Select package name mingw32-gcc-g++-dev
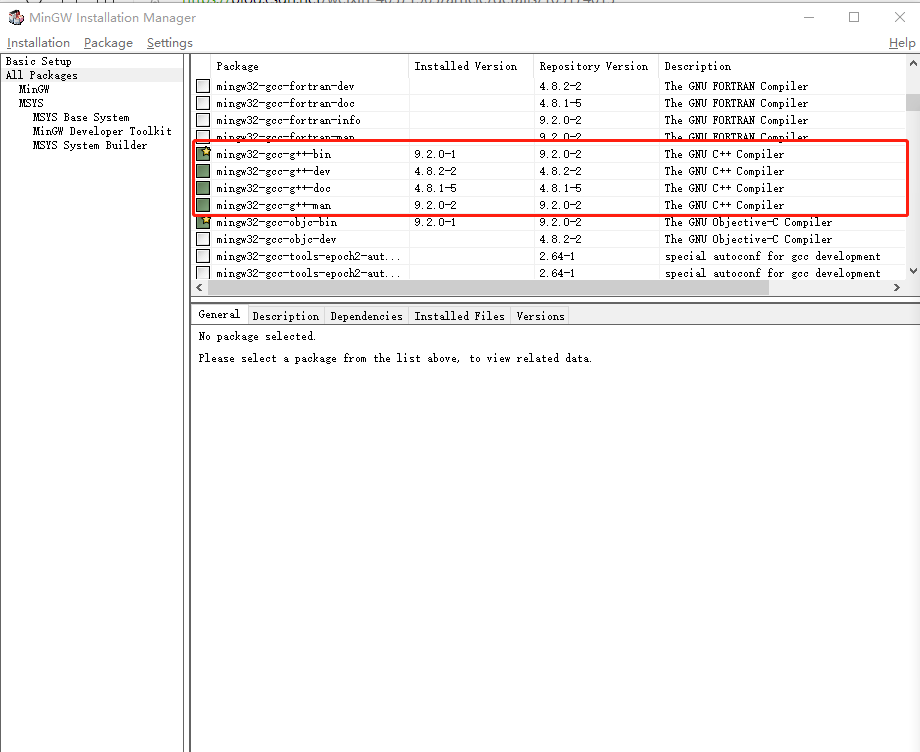920x752 pixels. [x=273, y=171]
